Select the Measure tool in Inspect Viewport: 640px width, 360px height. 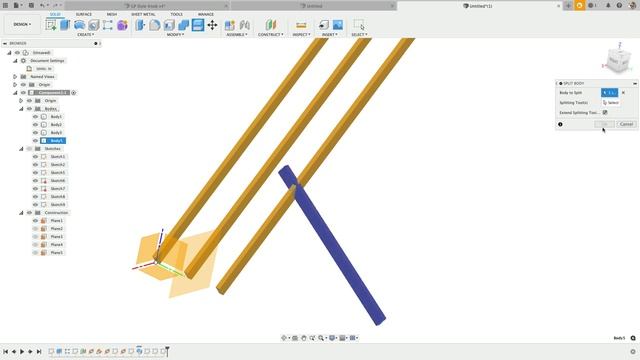tap(301, 25)
